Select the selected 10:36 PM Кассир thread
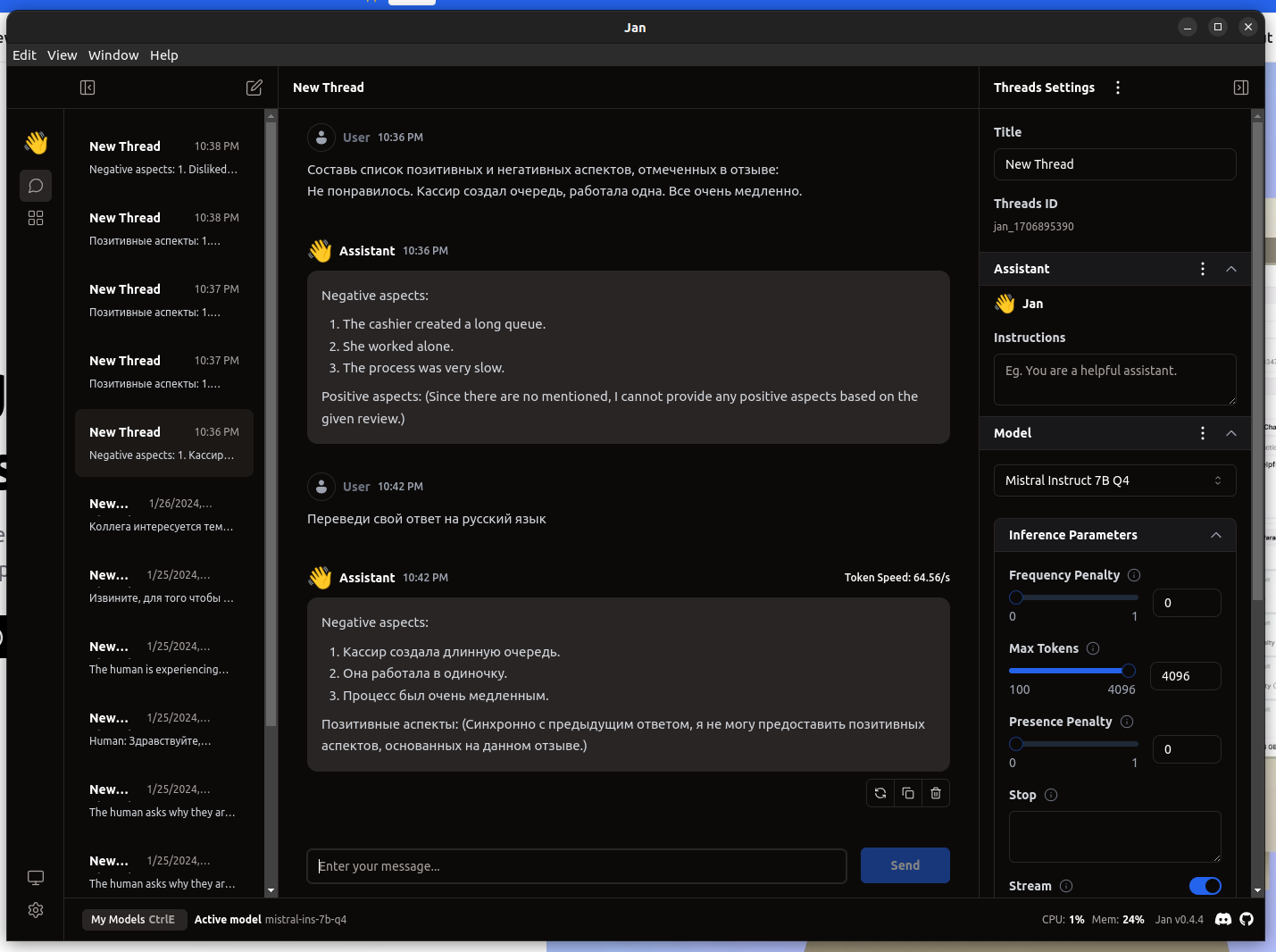This screenshot has height=952, width=1276. point(164,443)
